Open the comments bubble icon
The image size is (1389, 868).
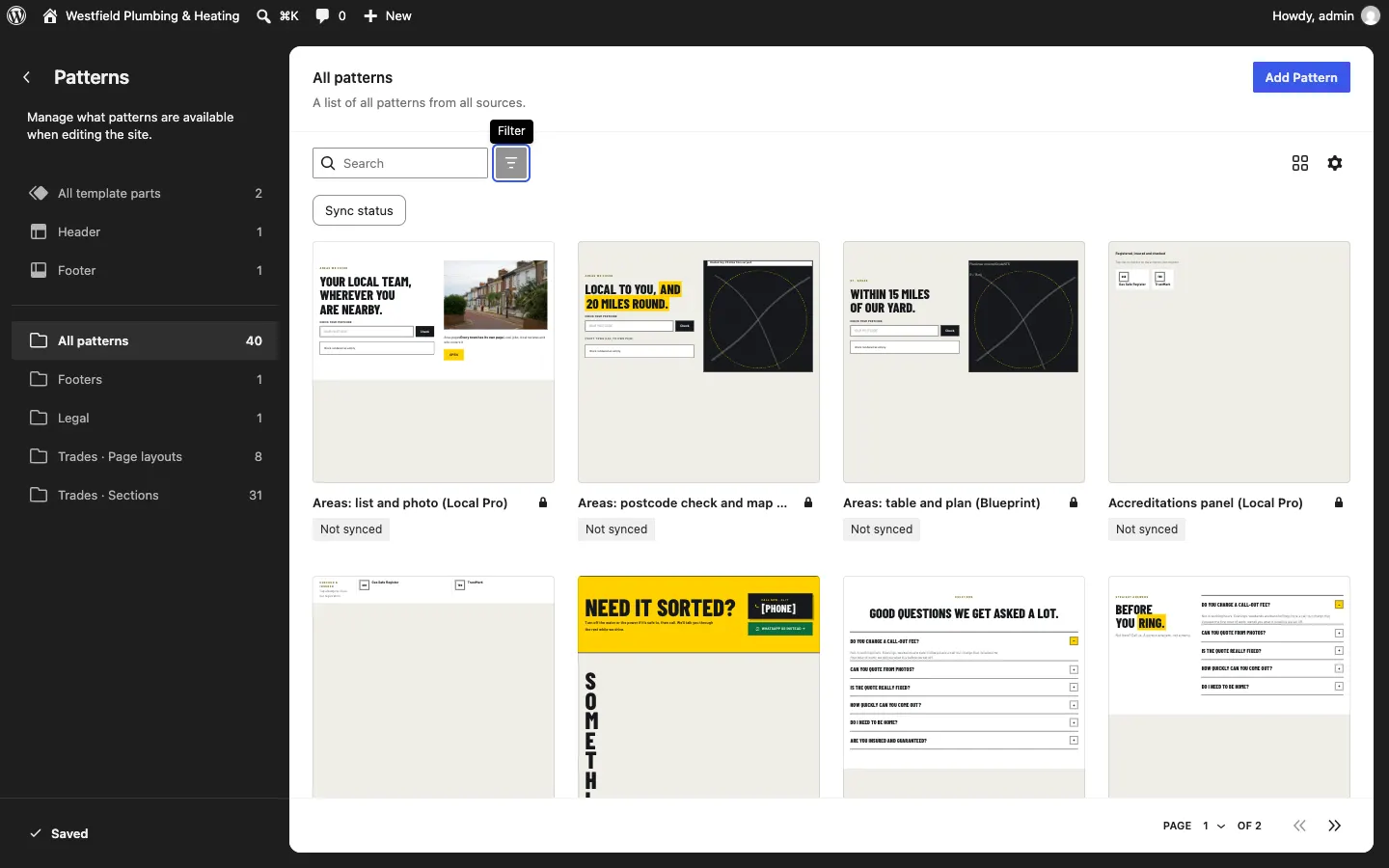tap(322, 15)
